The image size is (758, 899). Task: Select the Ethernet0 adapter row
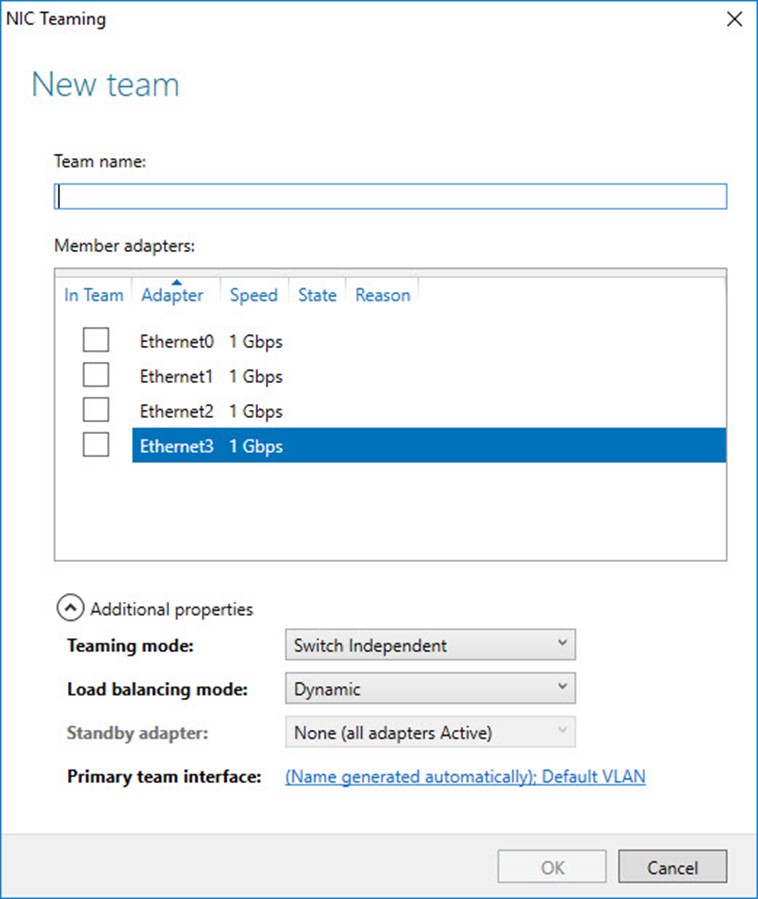[x=429, y=341]
